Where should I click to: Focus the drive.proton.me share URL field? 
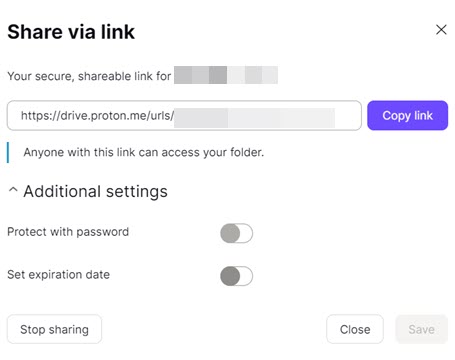[x=184, y=115]
